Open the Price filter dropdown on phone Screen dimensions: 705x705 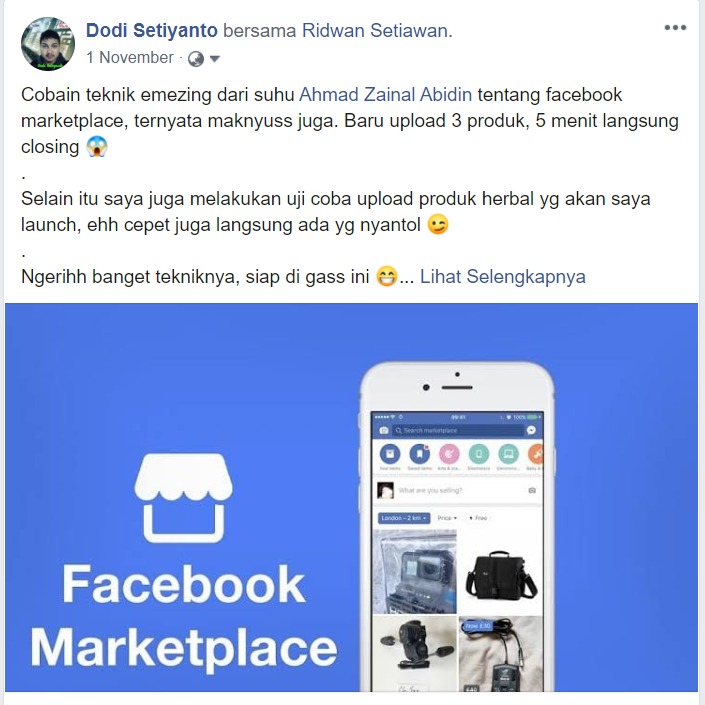coord(447,518)
